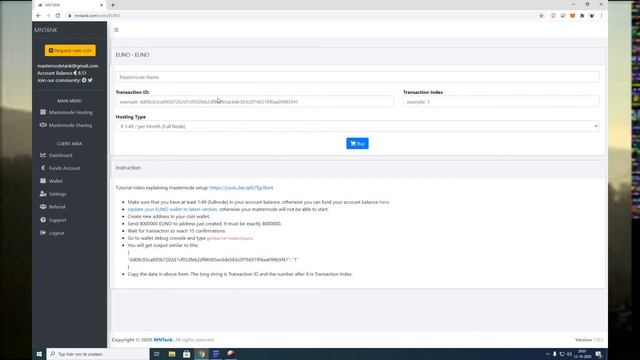Click the MetaMask fox extension icon
Screen dimensions: 640x360
[x=572, y=16]
